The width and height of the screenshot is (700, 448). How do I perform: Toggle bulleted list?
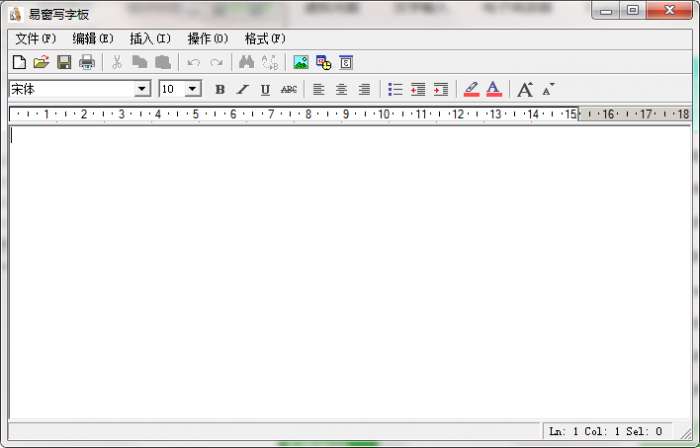pyautogui.click(x=395, y=90)
